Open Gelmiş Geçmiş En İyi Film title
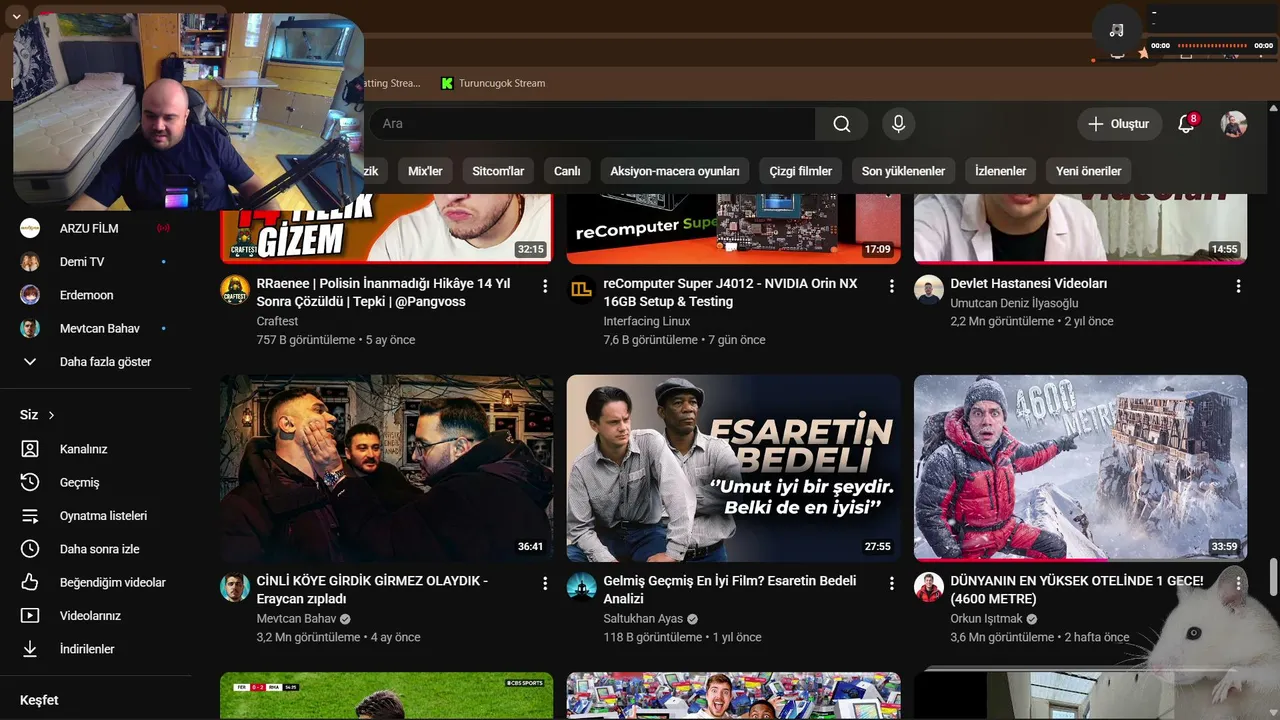Screen dimensions: 1280x720 coord(730,590)
